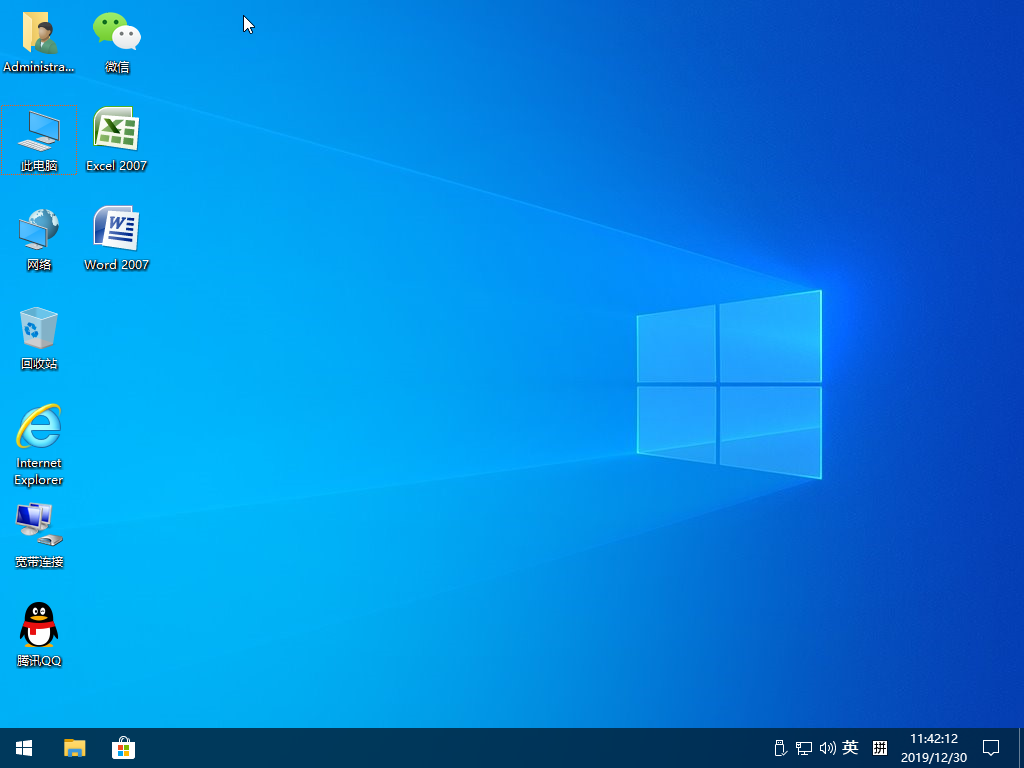This screenshot has width=1024, height=768.
Task: Click the USB safely remove tray icon
Action: (780, 748)
